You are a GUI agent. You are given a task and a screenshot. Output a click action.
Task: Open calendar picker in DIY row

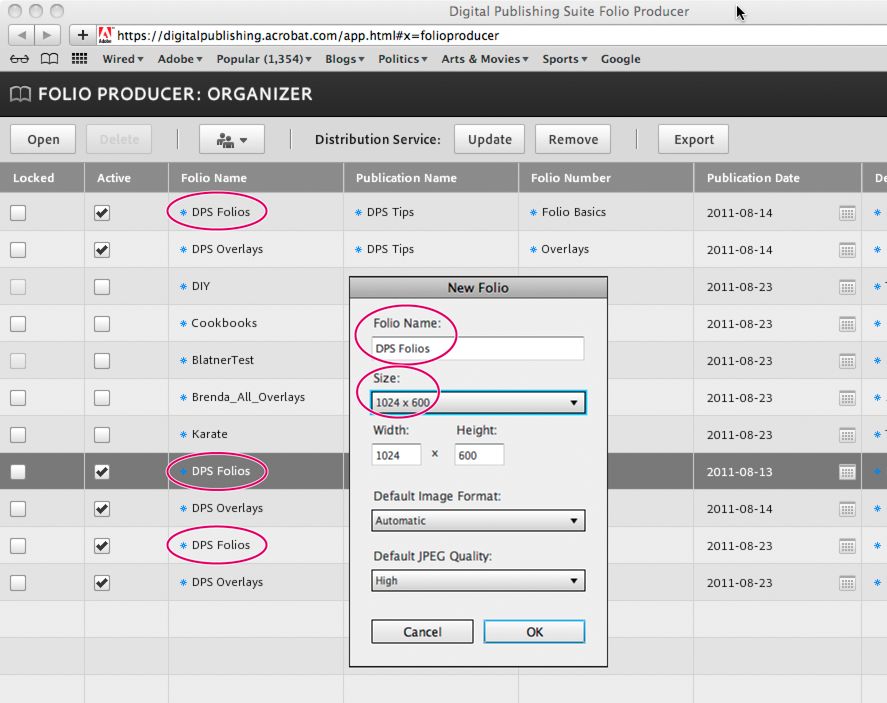847,287
